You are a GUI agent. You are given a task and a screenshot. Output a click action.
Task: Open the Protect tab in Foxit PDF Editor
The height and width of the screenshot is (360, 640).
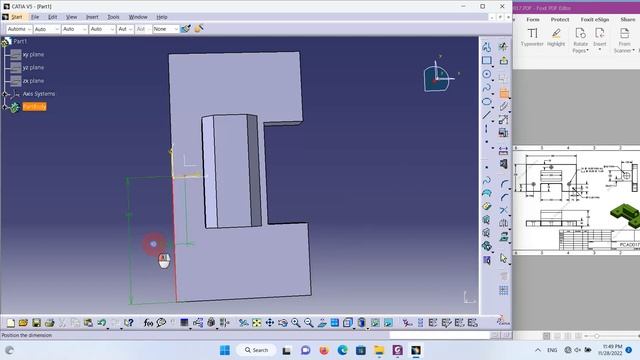[x=560, y=20]
